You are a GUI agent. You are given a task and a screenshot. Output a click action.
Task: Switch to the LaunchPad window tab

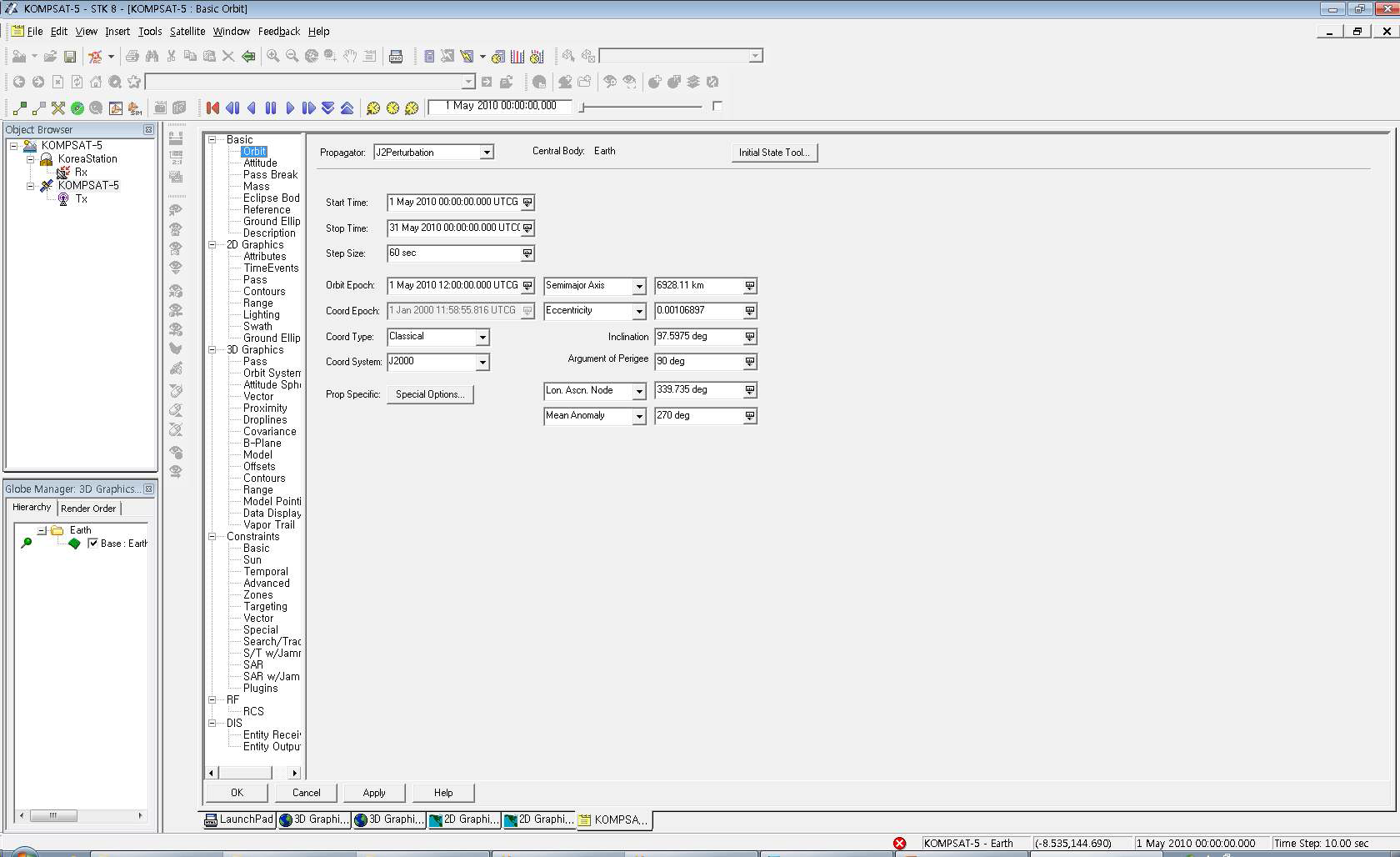click(239, 819)
